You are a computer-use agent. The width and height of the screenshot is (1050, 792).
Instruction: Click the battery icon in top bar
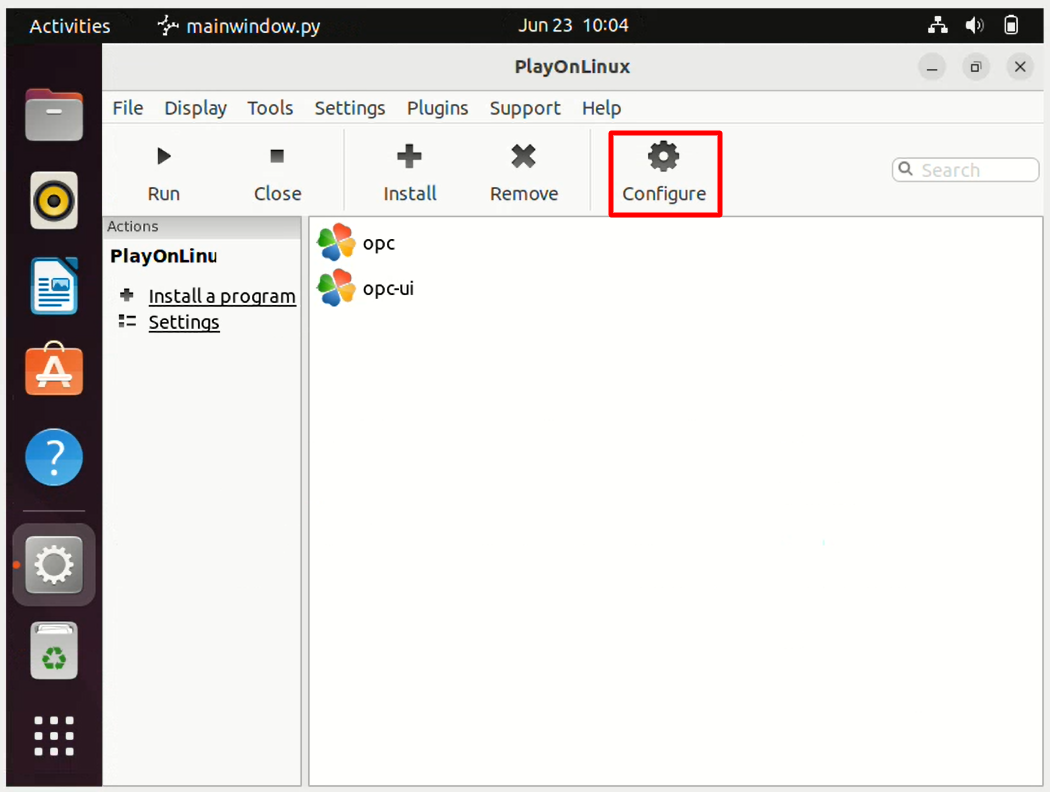[x=1011, y=25]
